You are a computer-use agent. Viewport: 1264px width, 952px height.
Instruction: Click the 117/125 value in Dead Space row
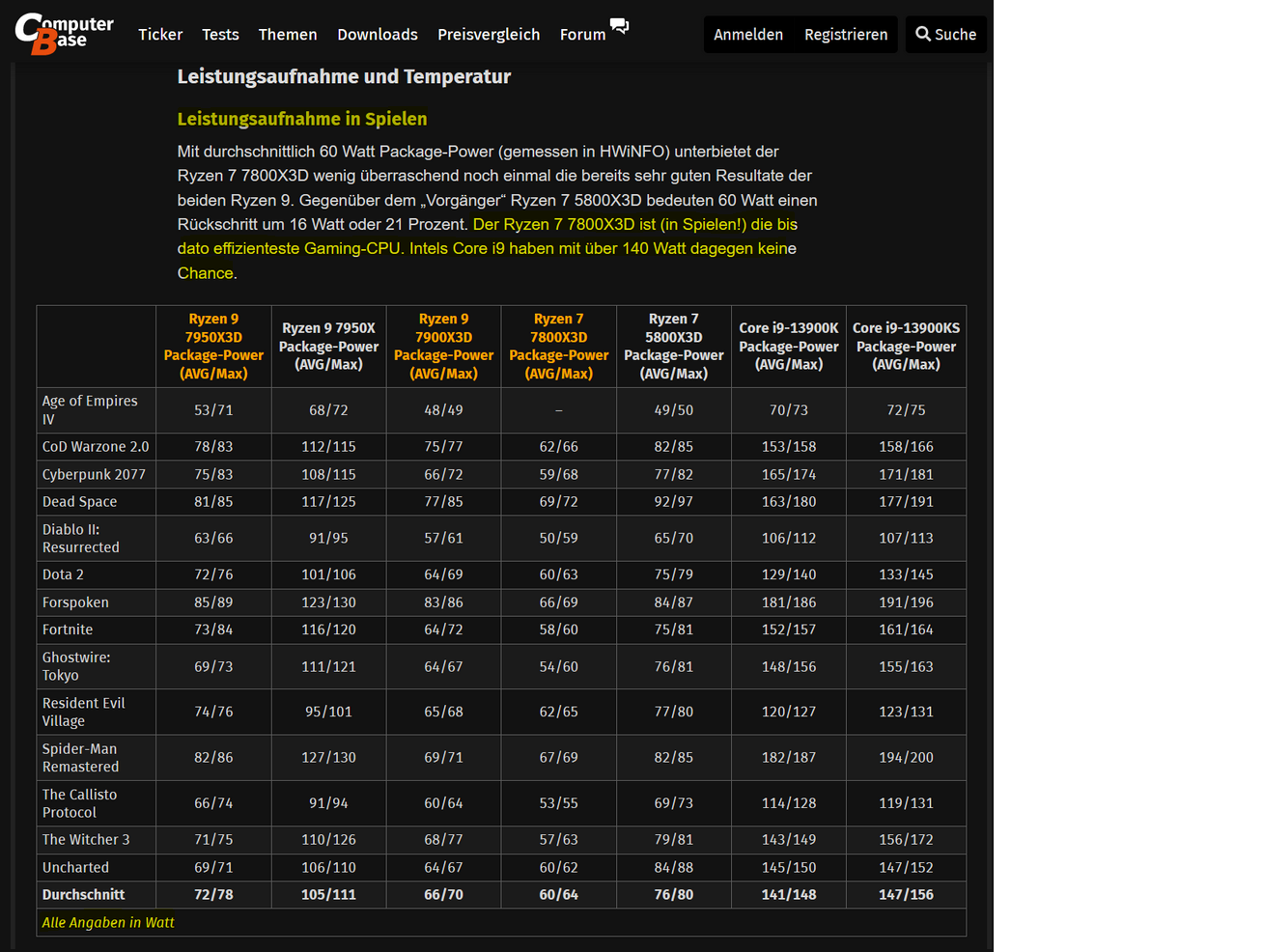328,502
